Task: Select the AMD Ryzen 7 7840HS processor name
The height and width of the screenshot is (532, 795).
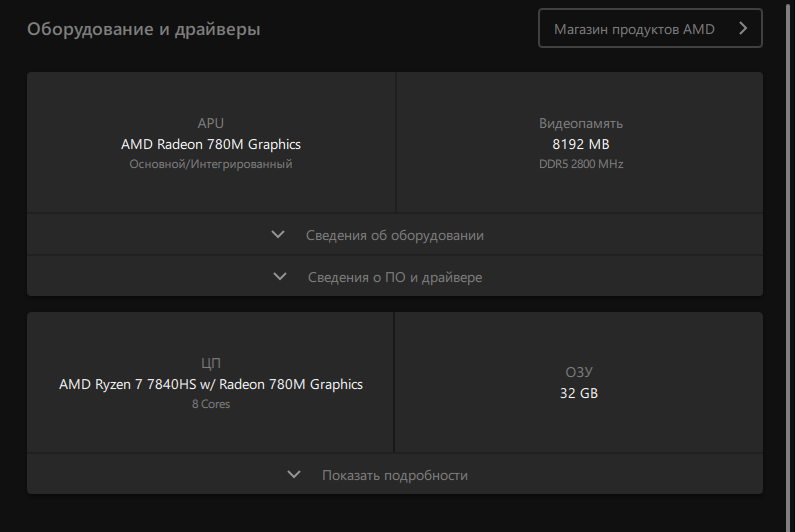Action: click(211, 384)
